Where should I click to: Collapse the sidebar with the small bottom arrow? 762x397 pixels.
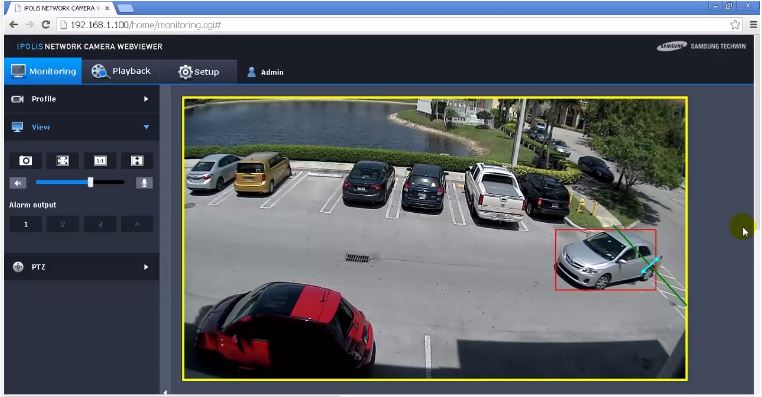(x=165, y=392)
